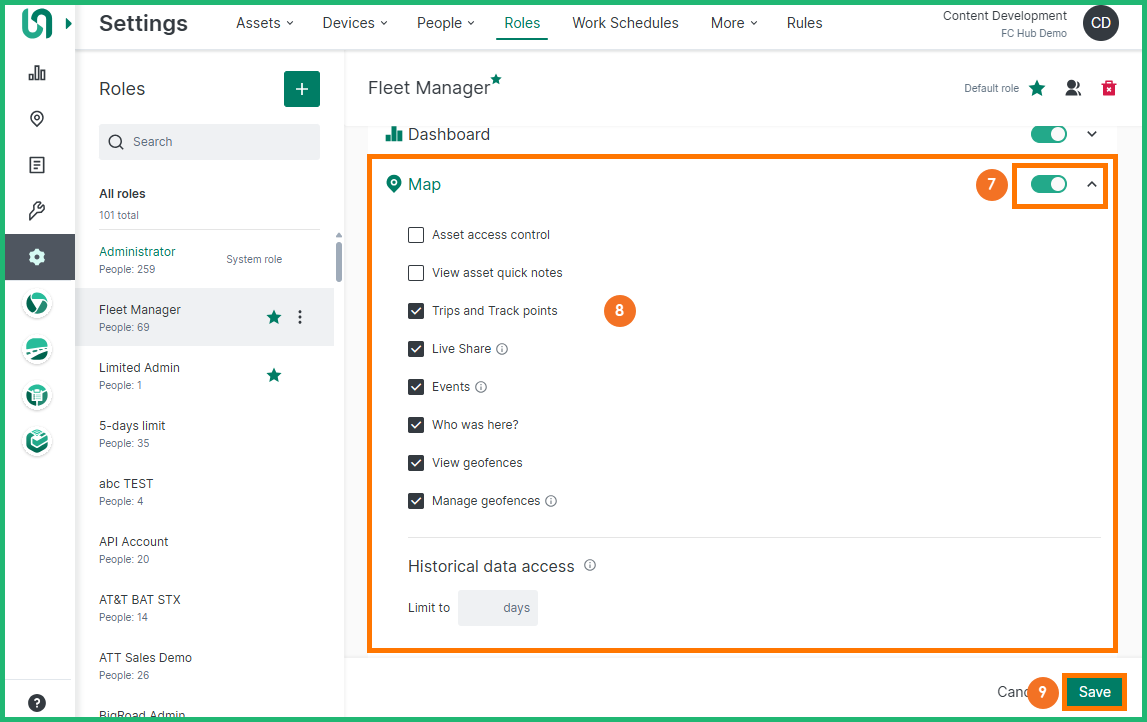Click the Save button
1147x722 pixels.
pyautogui.click(x=1094, y=692)
